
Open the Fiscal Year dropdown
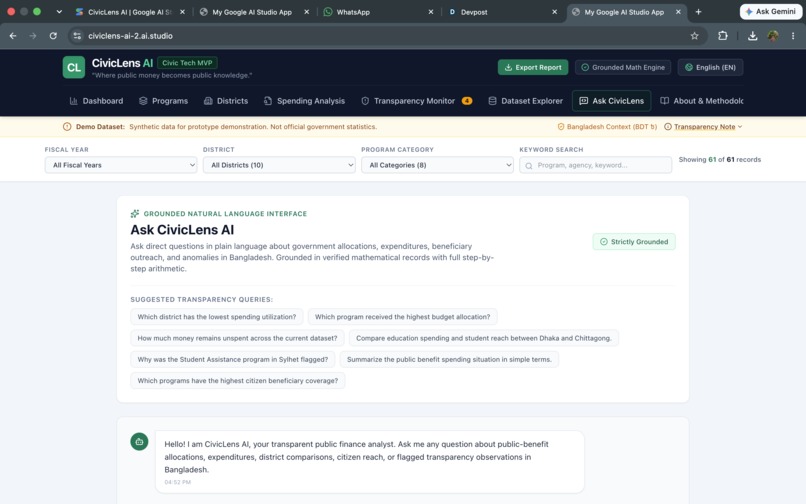(121, 165)
